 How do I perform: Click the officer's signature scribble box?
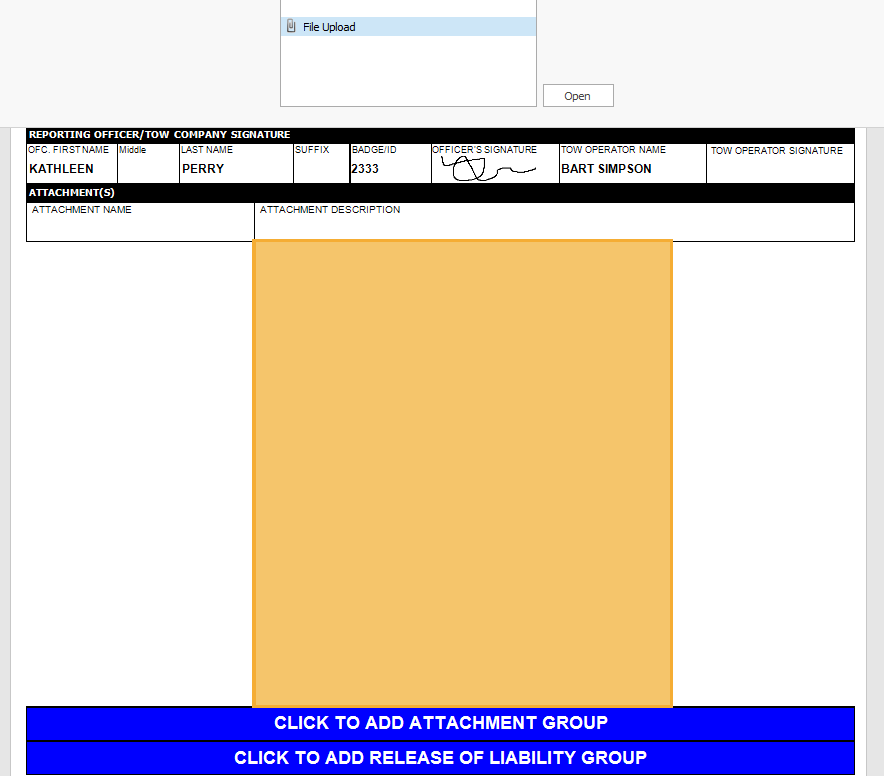click(494, 170)
